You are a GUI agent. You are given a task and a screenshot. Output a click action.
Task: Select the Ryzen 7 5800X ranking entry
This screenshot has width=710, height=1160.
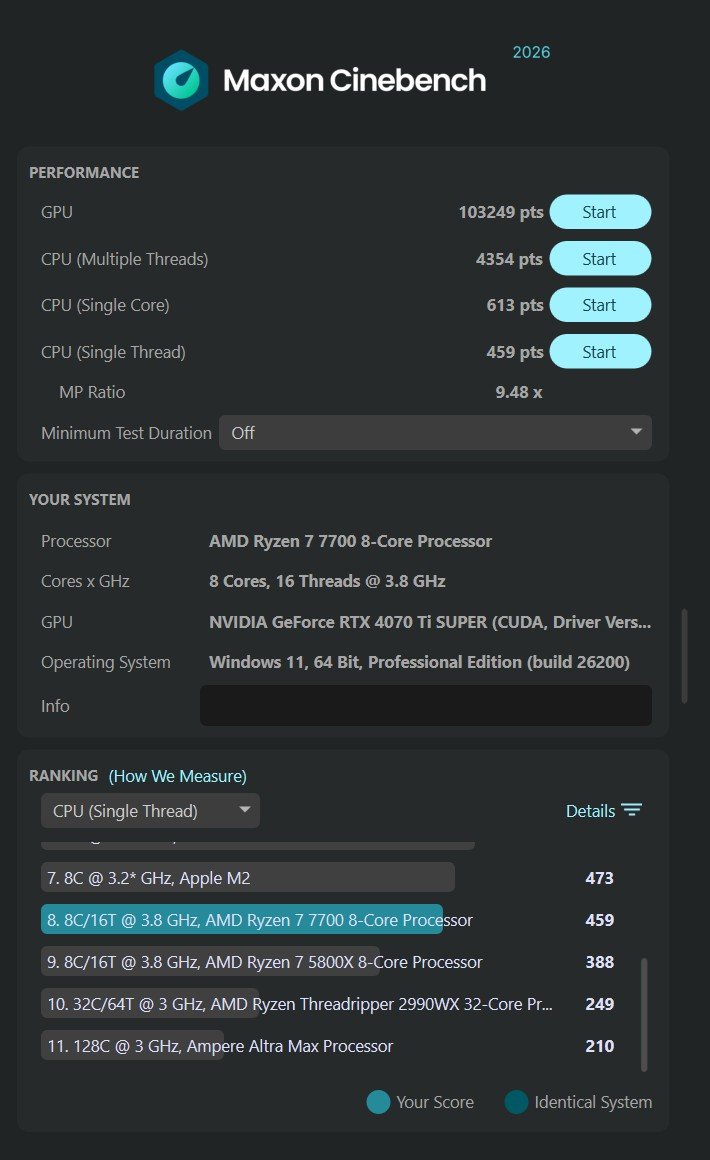click(330, 962)
